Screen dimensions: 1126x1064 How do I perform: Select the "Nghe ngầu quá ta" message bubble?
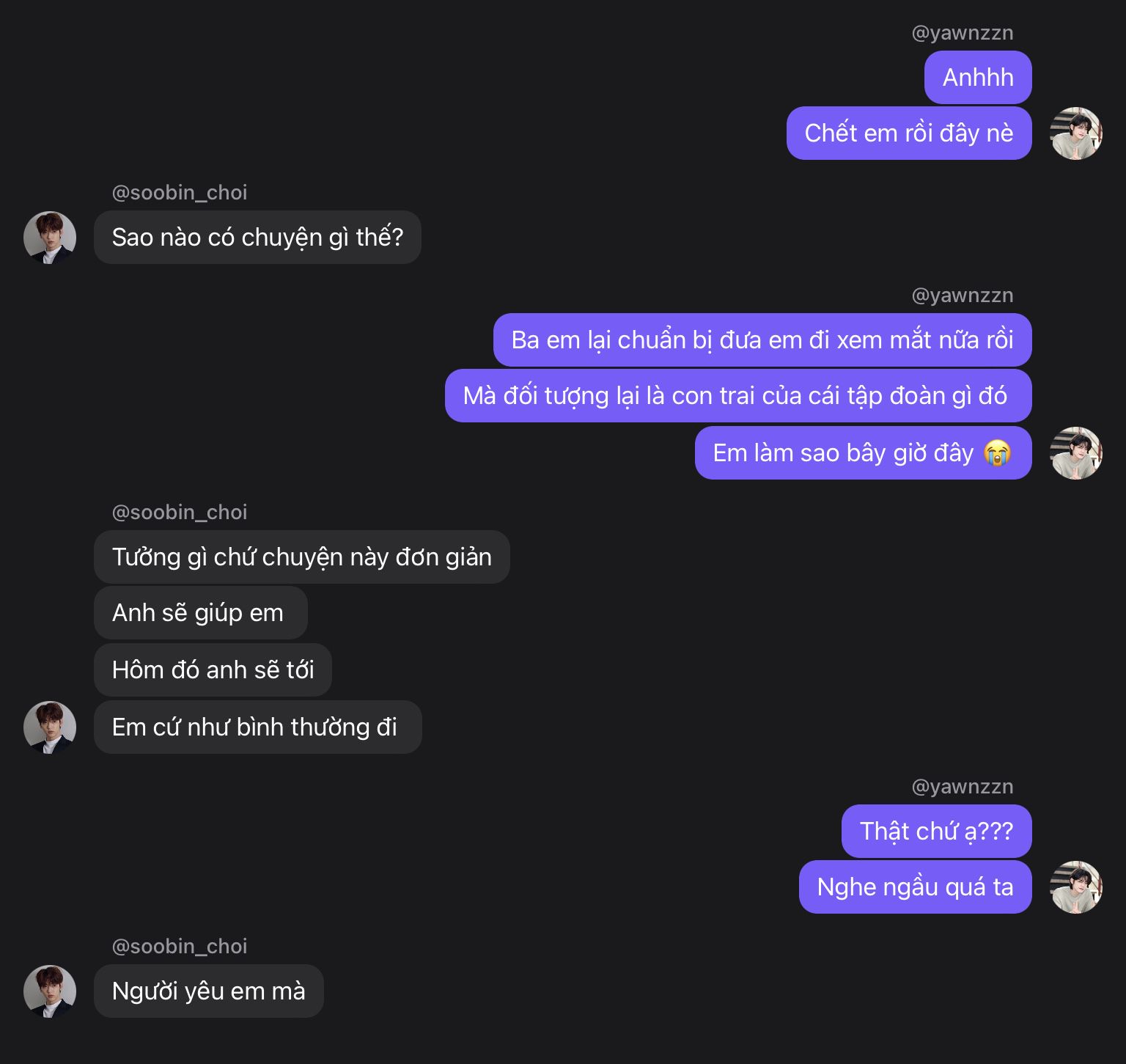[x=915, y=887]
